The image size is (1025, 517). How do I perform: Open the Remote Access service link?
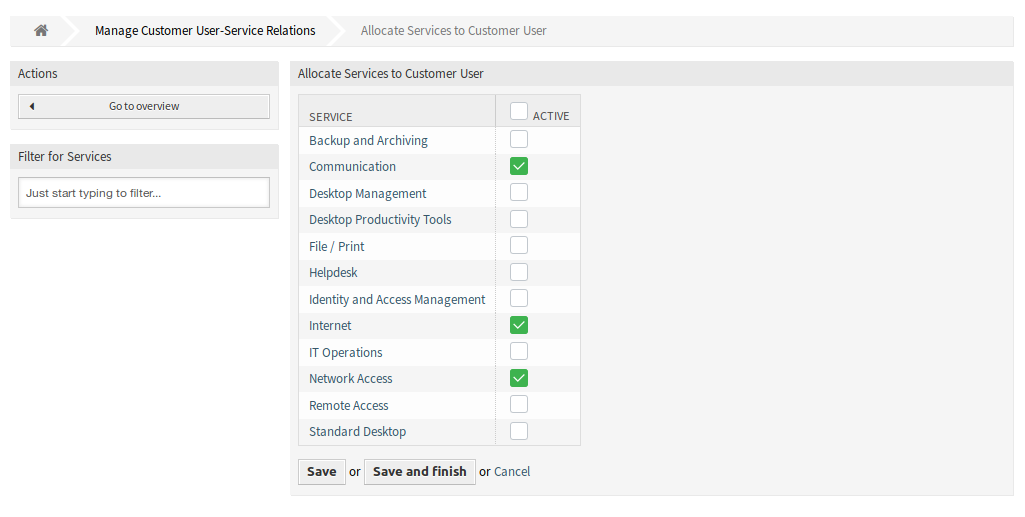pyautogui.click(x=348, y=405)
